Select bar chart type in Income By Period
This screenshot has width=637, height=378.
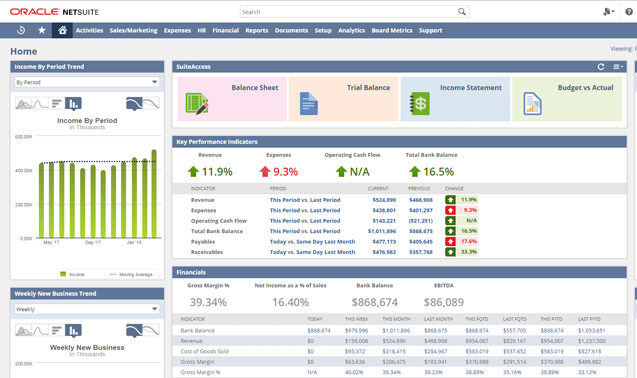[x=56, y=103]
